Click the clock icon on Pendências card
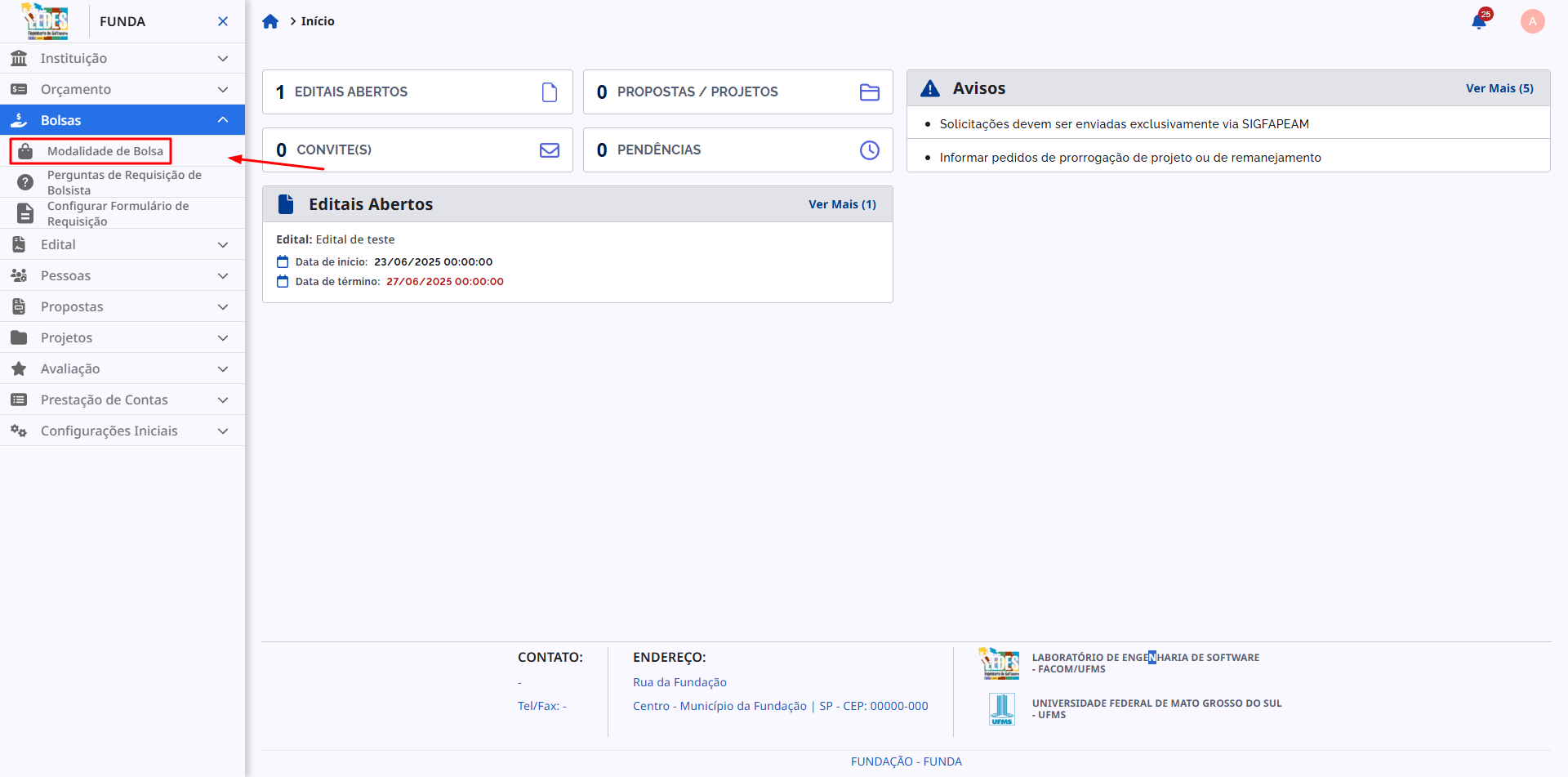 pyautogui.click(x=869, y=150)
